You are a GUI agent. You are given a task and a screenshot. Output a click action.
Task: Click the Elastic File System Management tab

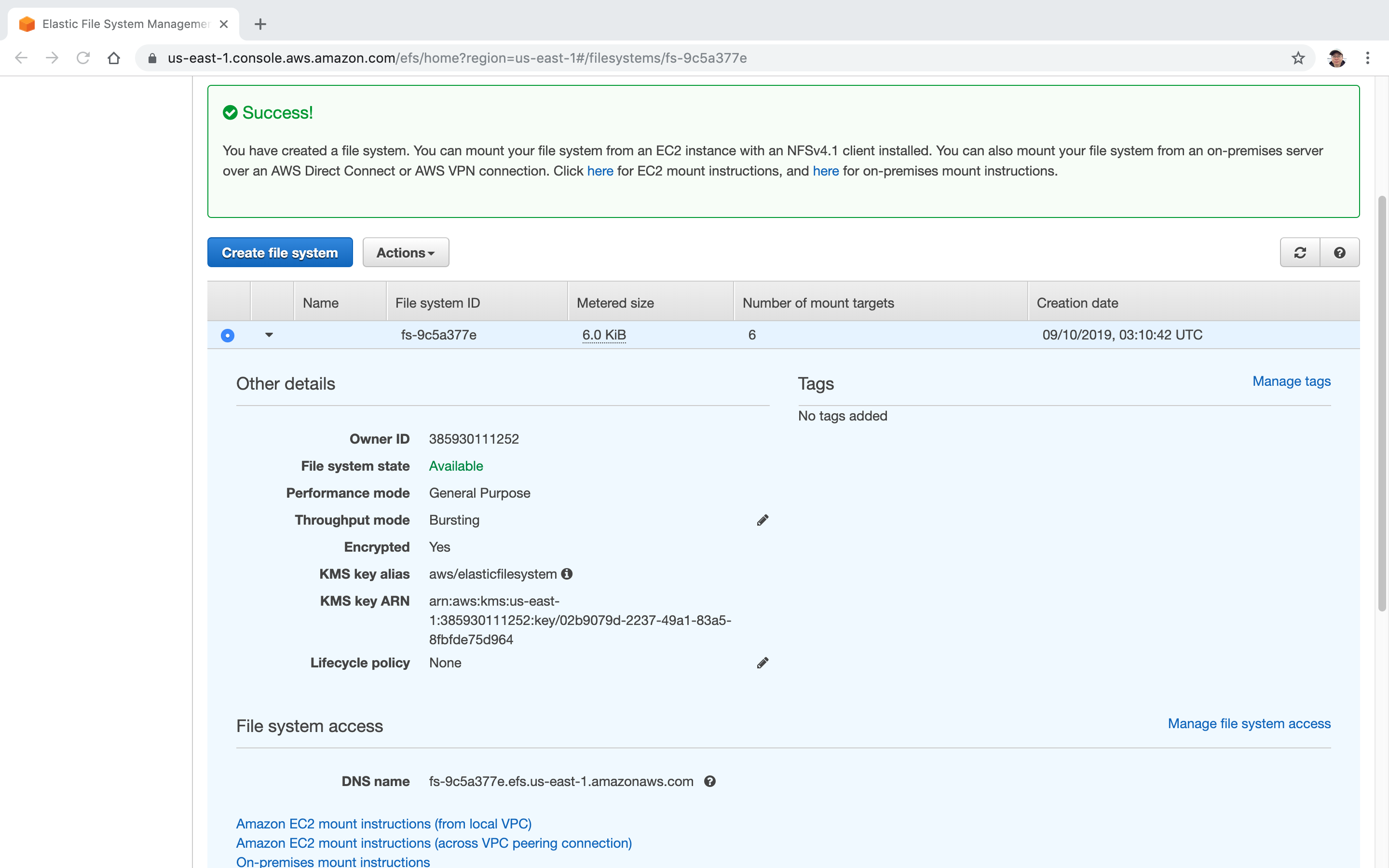(124, 24)
